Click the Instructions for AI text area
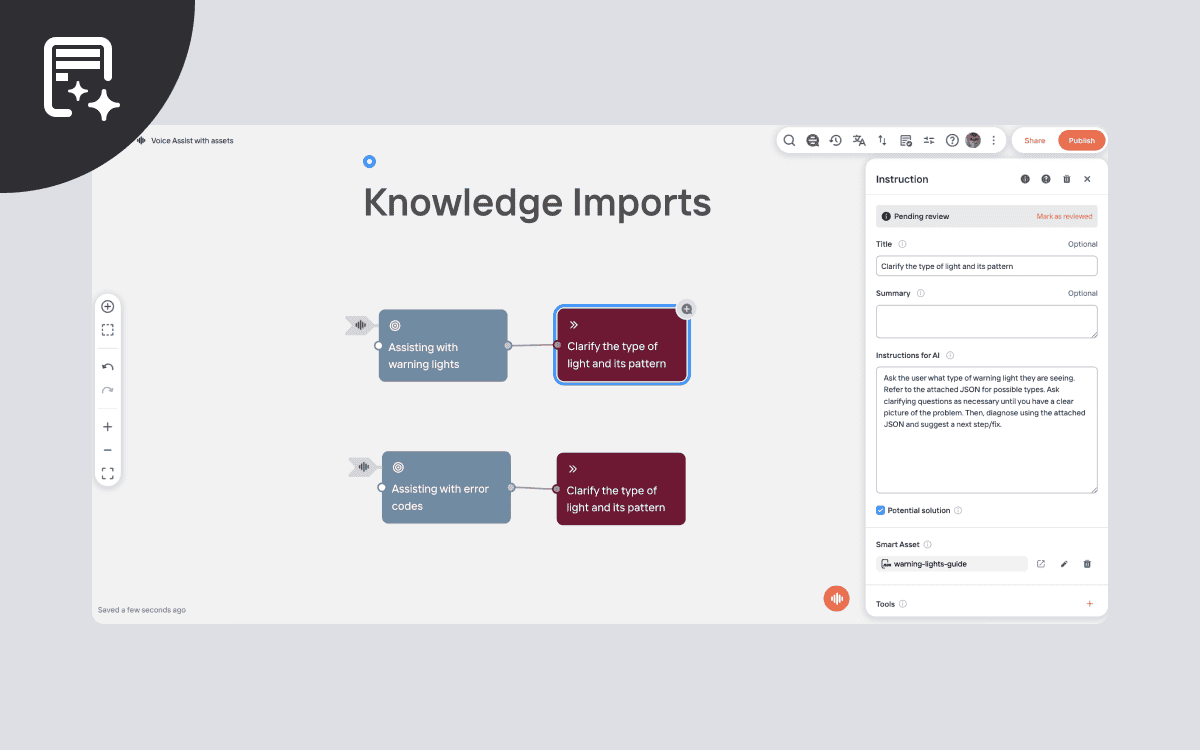Viewport: 1200px width, 750px height. click(x=987, y=430)
